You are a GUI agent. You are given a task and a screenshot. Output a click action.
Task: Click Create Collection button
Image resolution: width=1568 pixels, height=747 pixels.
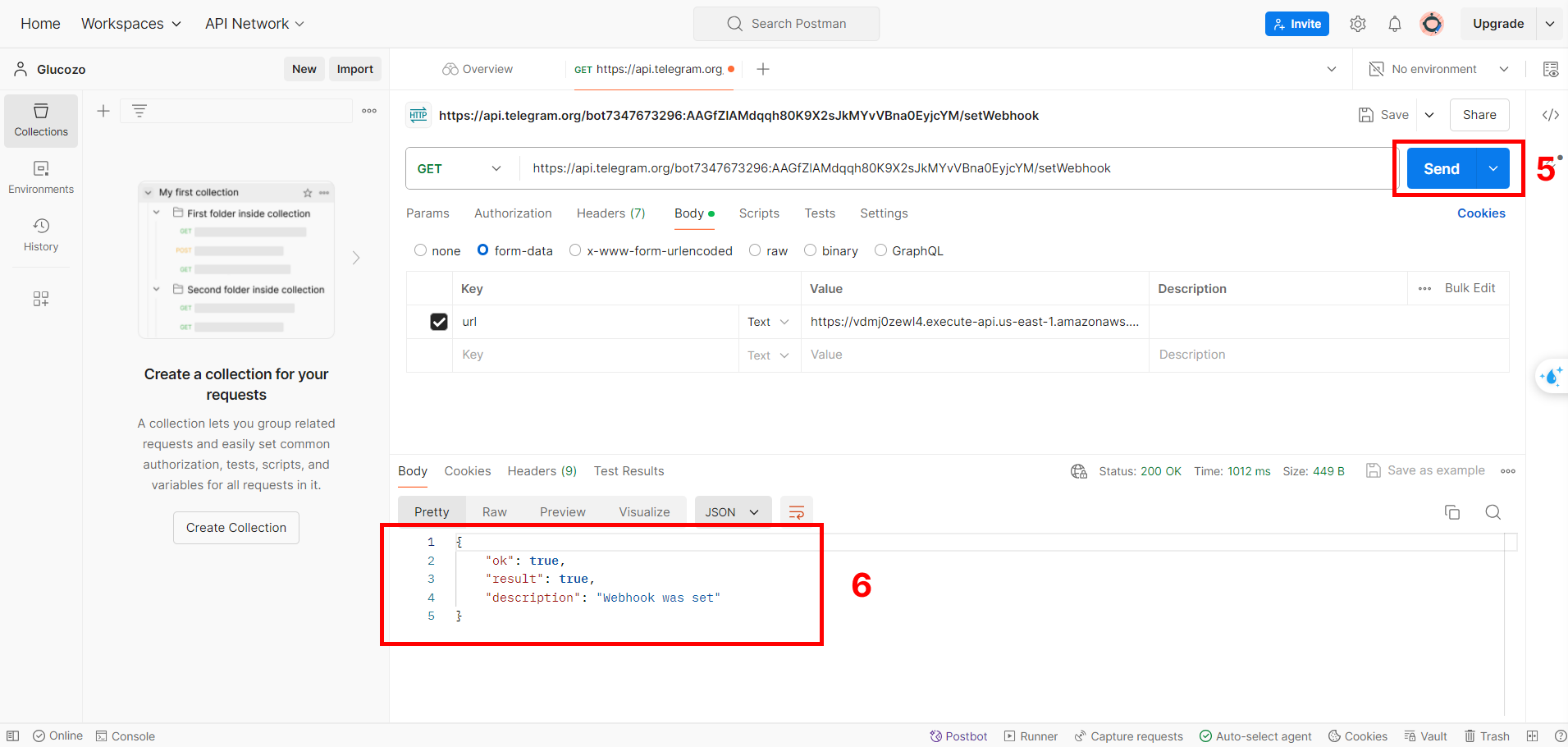click(236, 528)
